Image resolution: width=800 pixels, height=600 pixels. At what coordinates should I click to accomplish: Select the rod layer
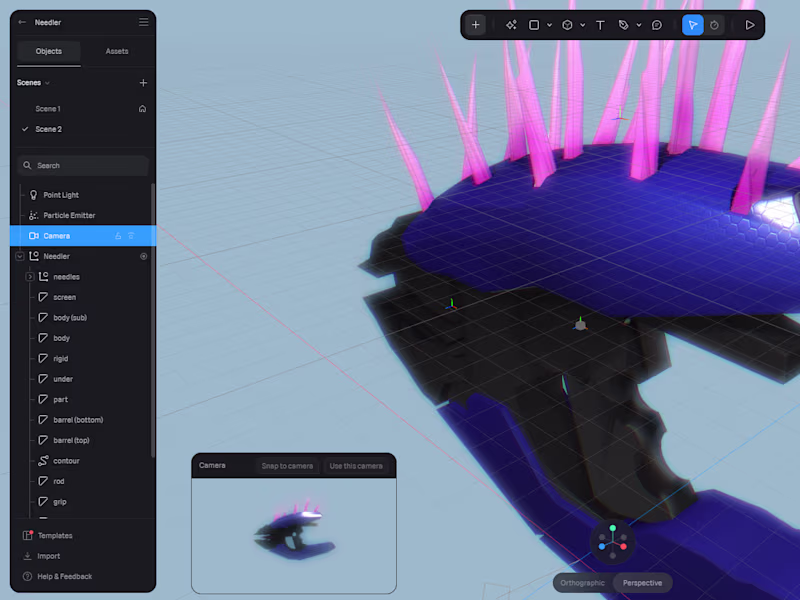click(59, 481)
